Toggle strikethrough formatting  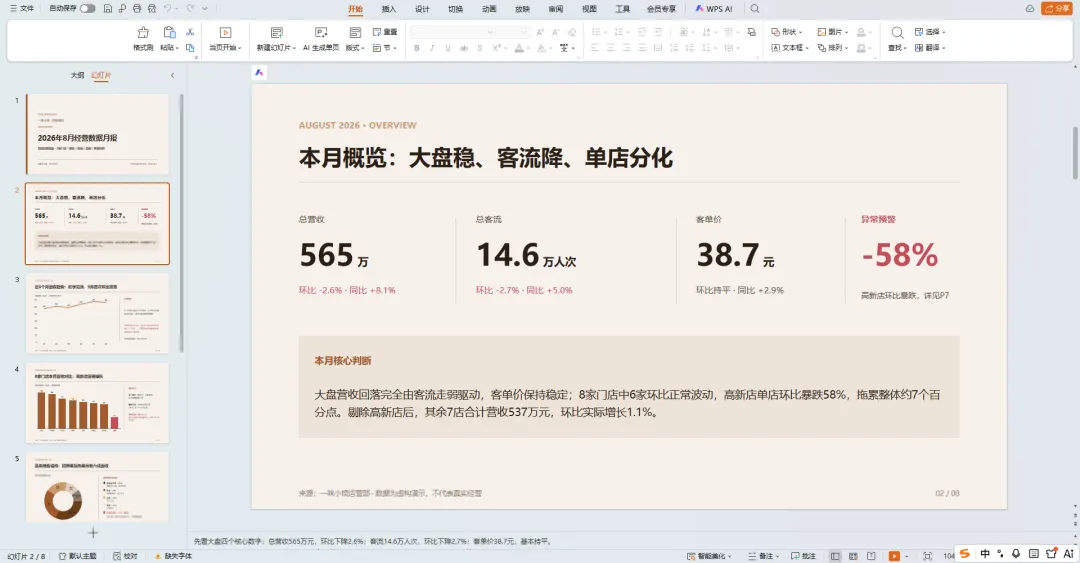[464, 48]
